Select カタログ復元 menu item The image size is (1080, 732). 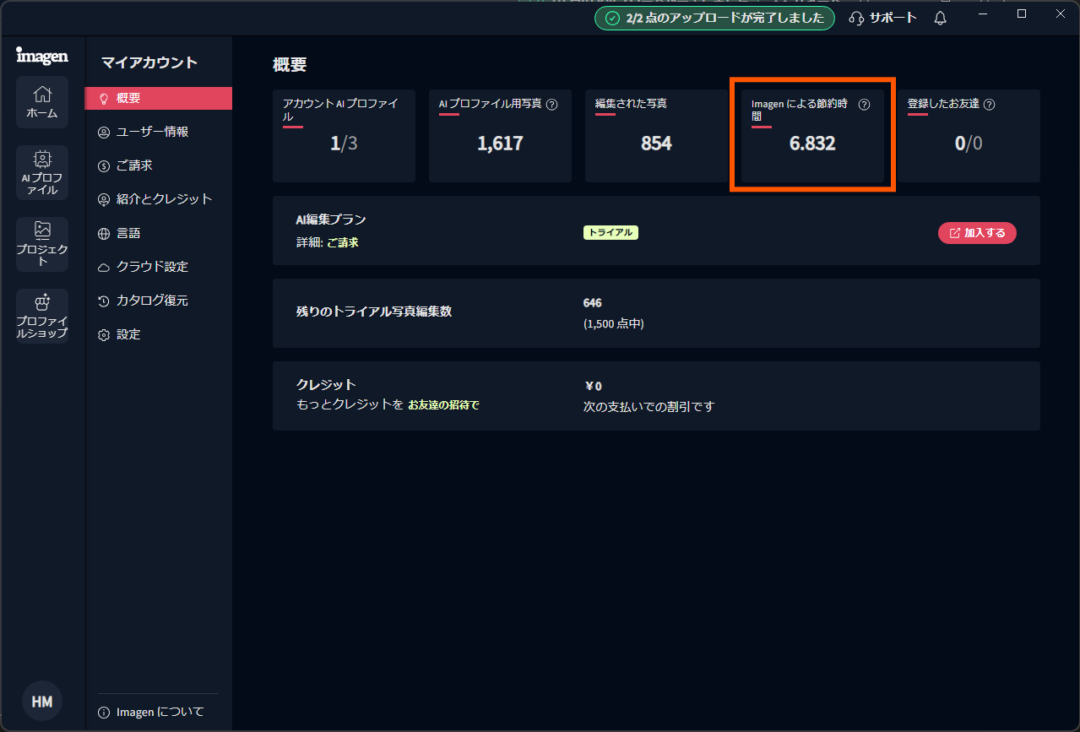click(x=151, y=301)
